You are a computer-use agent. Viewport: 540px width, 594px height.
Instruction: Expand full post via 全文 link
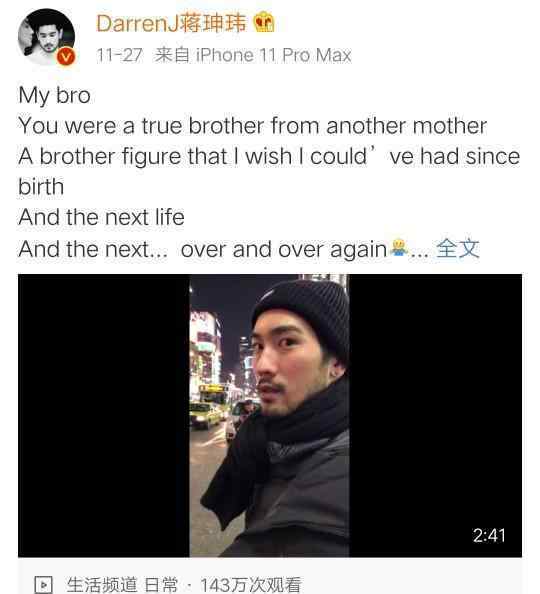click(458, 249)
